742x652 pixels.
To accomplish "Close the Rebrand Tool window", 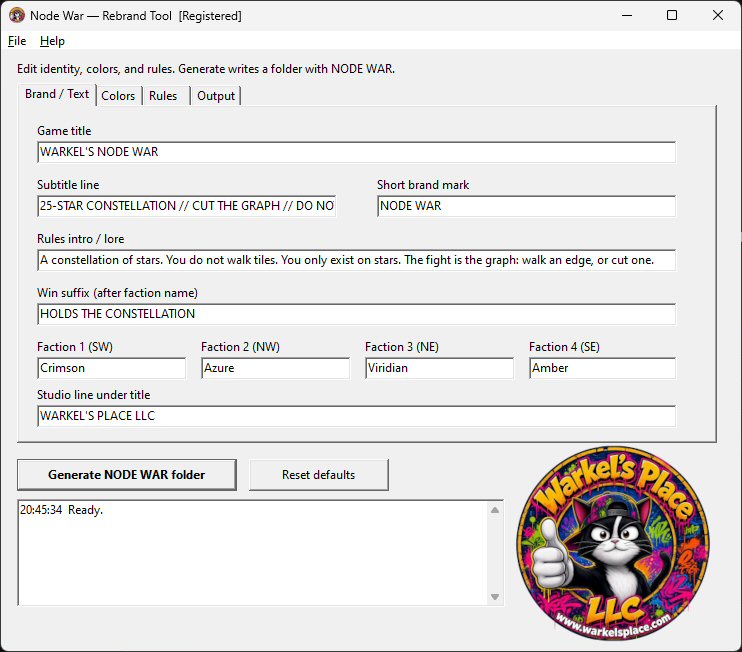I will (x=717, y=15).
